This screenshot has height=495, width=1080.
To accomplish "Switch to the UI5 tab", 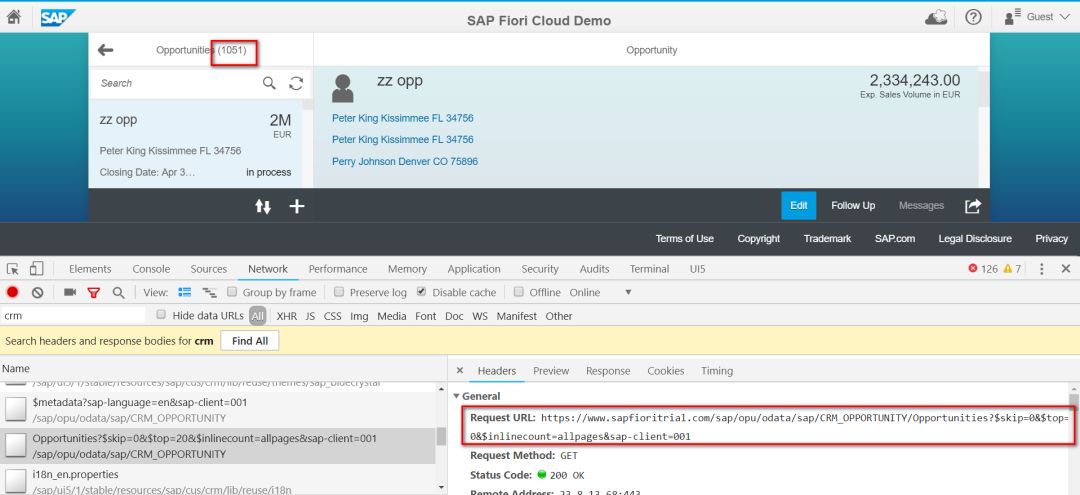I will click(697, 269).
